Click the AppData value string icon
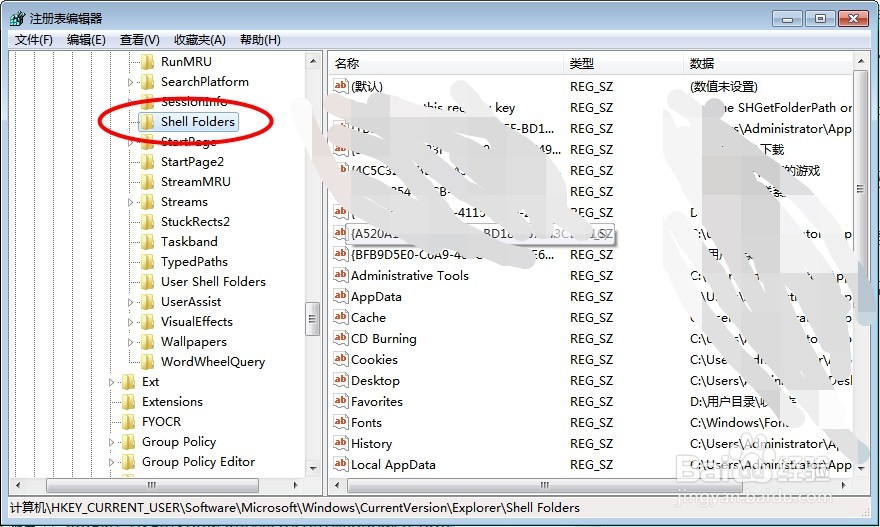 click(x=341, y=296)
